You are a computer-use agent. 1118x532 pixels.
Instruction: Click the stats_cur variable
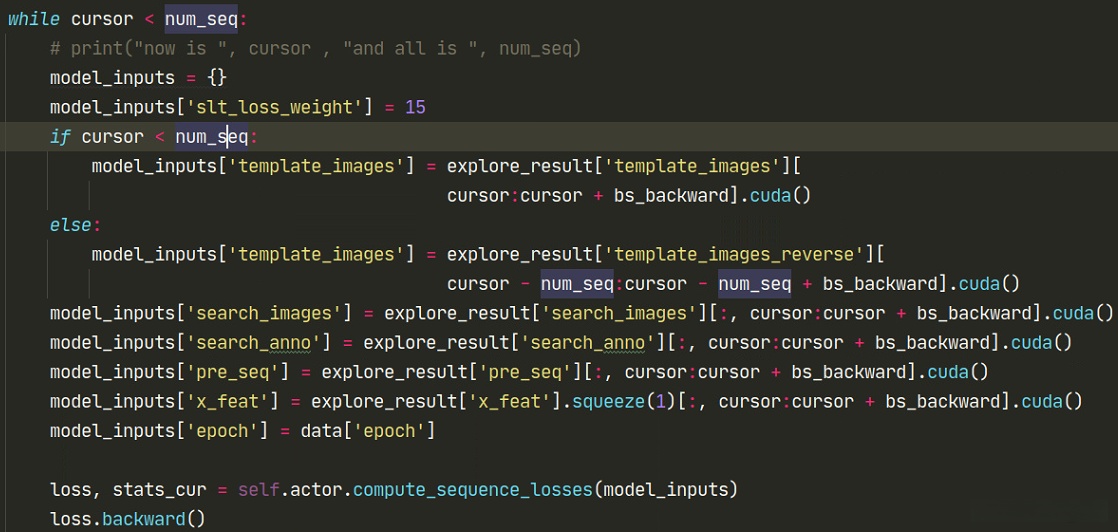(x=159, y=491)
